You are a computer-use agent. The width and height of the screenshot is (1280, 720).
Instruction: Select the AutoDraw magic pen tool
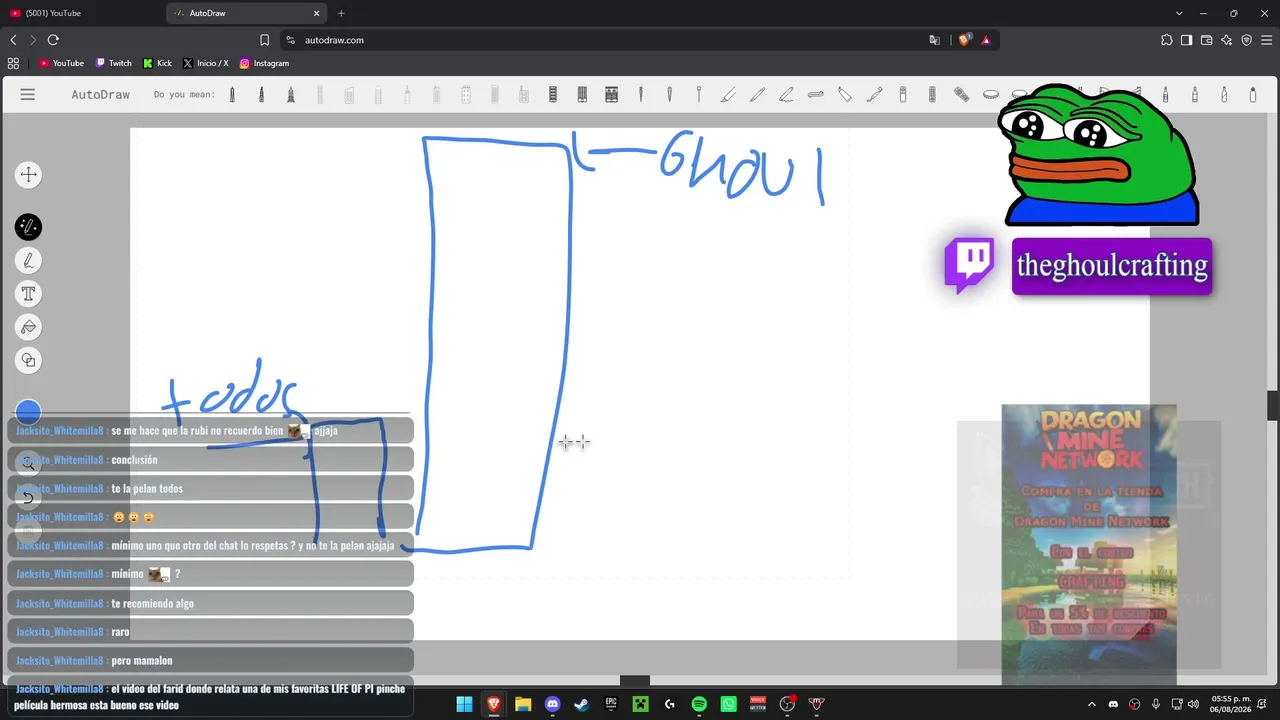click(28, 227)
